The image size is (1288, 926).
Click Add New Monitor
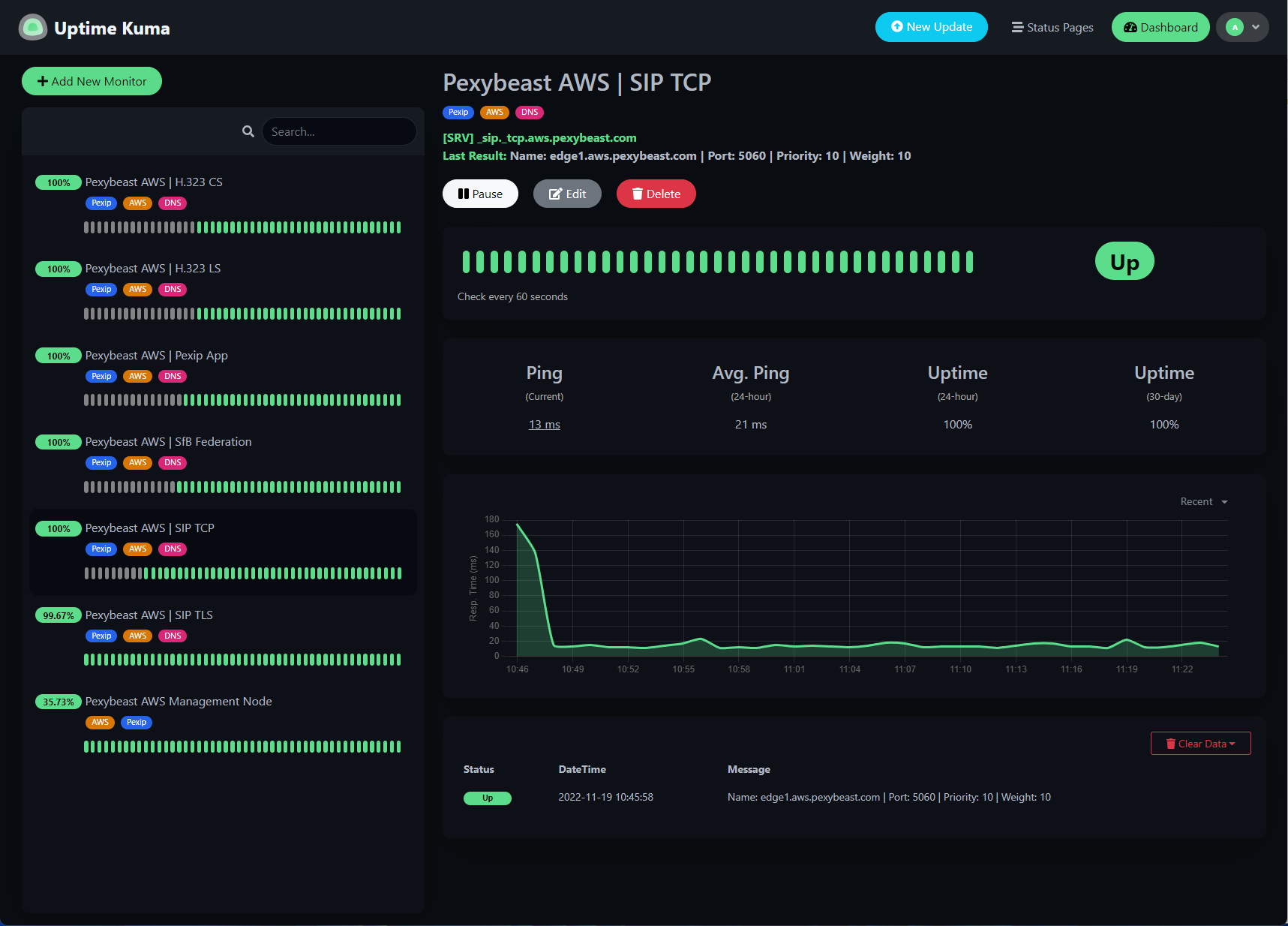point(92,81)
